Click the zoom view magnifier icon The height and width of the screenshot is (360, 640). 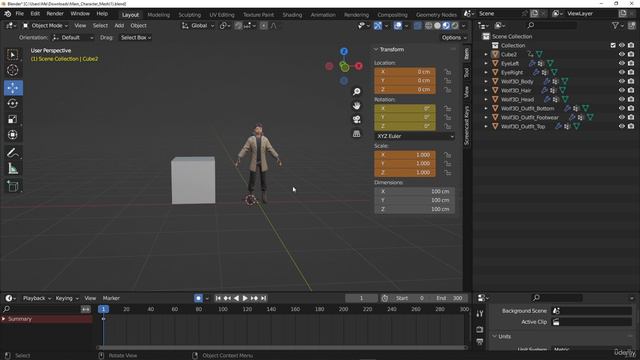tap(357, 91)
